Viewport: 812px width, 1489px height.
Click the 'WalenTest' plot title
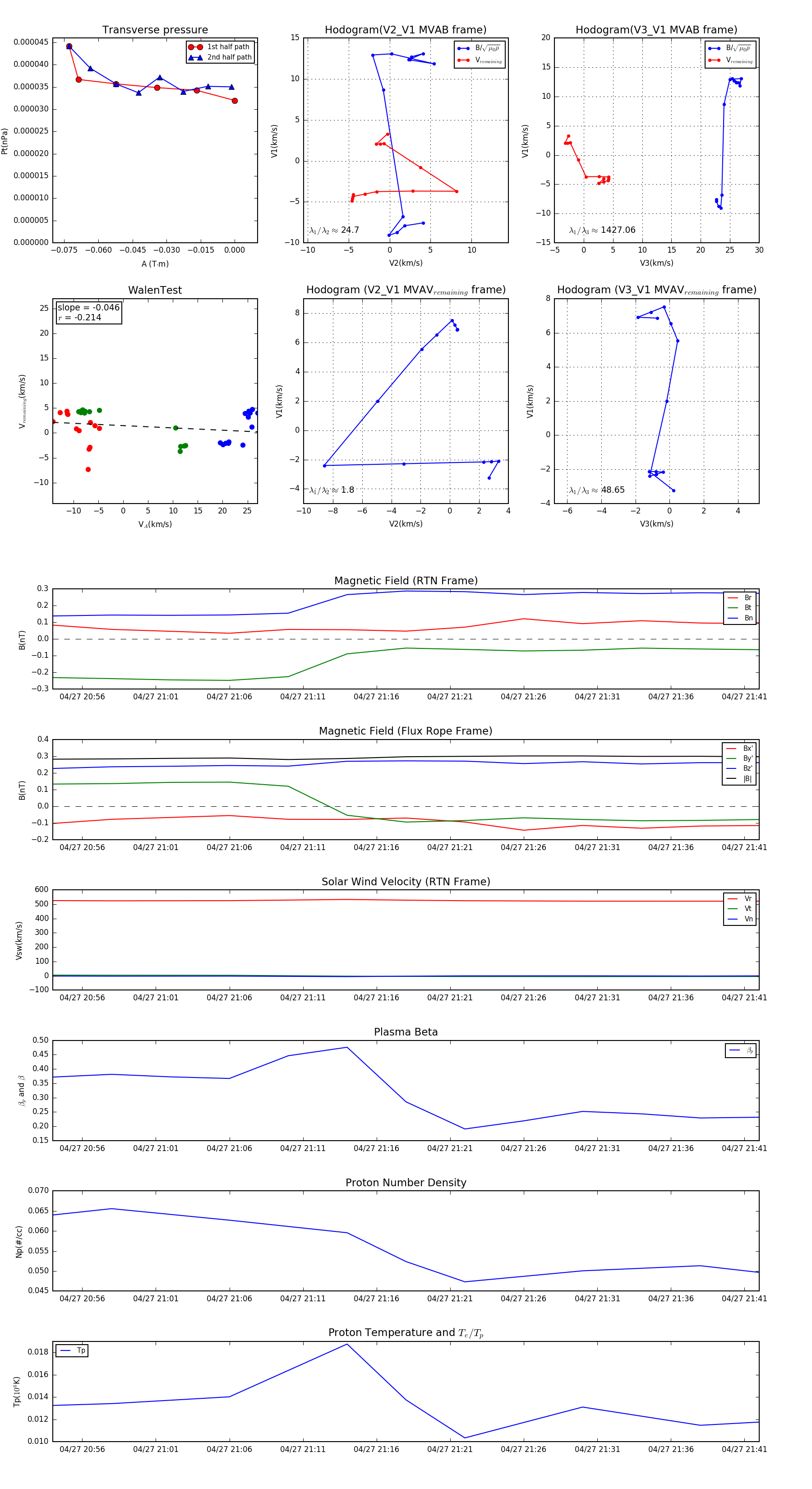pyautogui.click(x=155, y=290)
